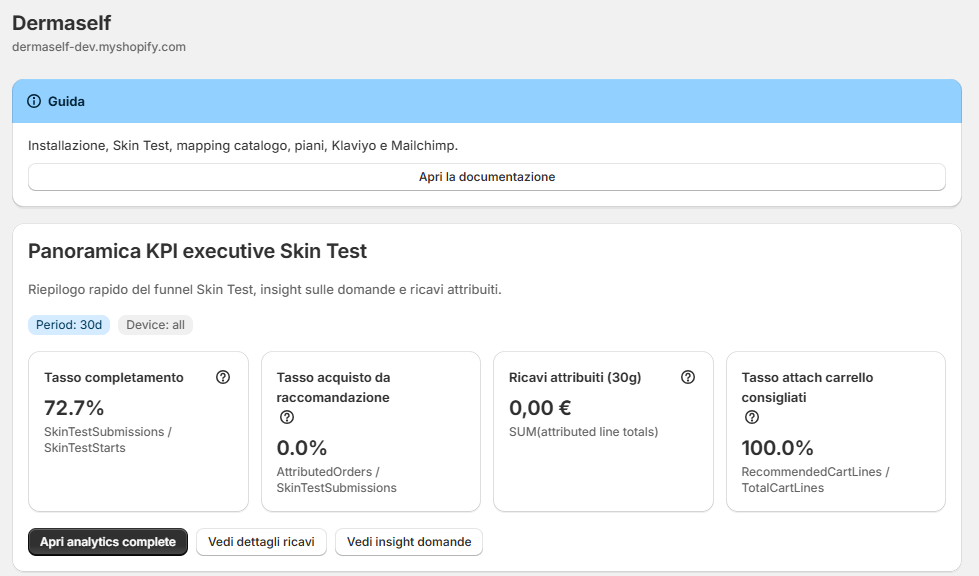Click the Tasso acquisto da raccomandazione title
Viewport: 979px width, 576px height.
tap(333, 388)
